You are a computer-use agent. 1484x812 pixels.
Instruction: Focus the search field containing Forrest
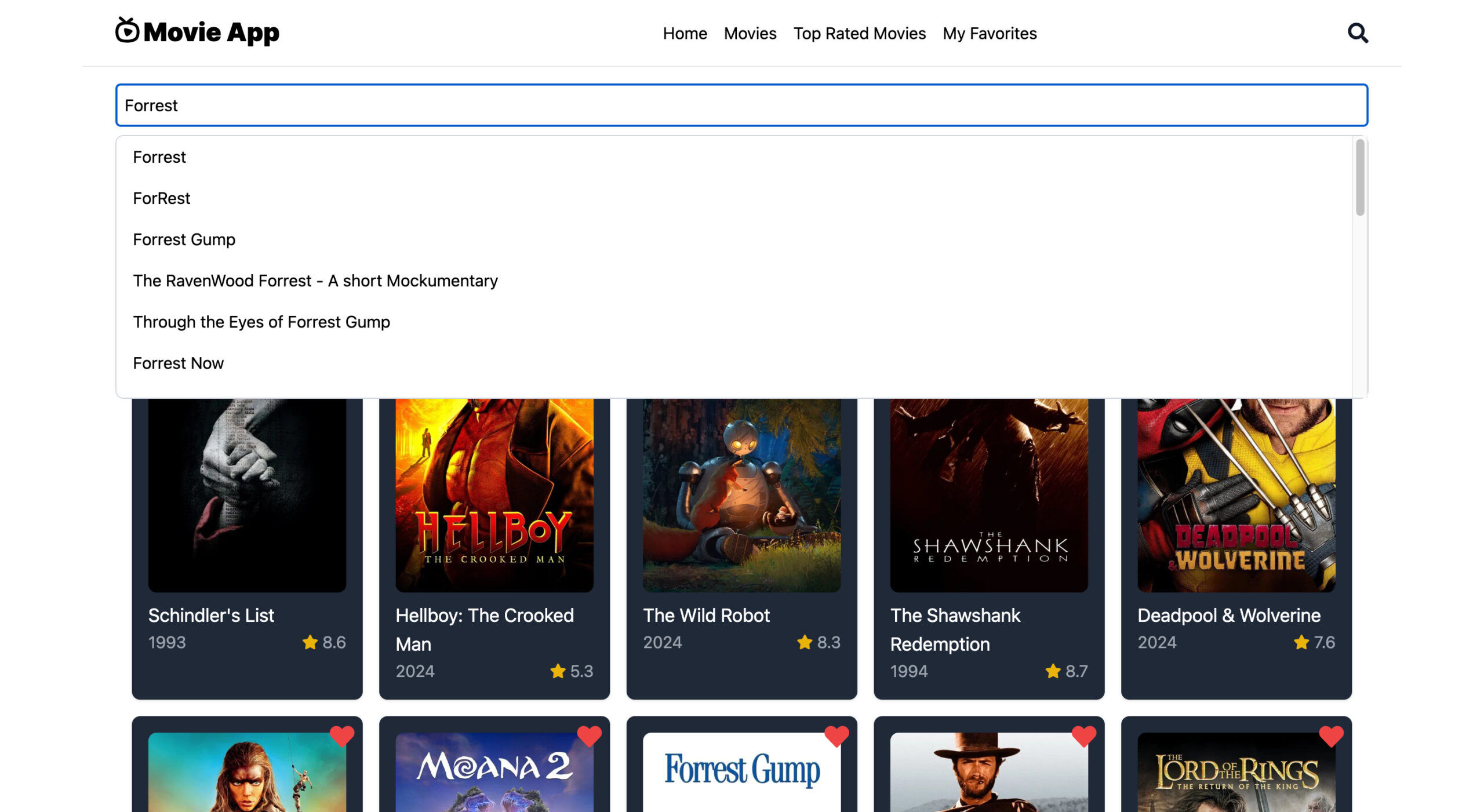click(x=741, y=105)
